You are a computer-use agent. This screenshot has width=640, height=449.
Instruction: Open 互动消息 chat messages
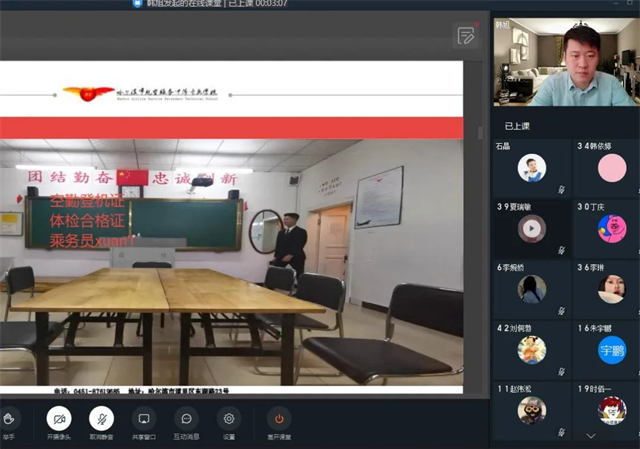186,419
